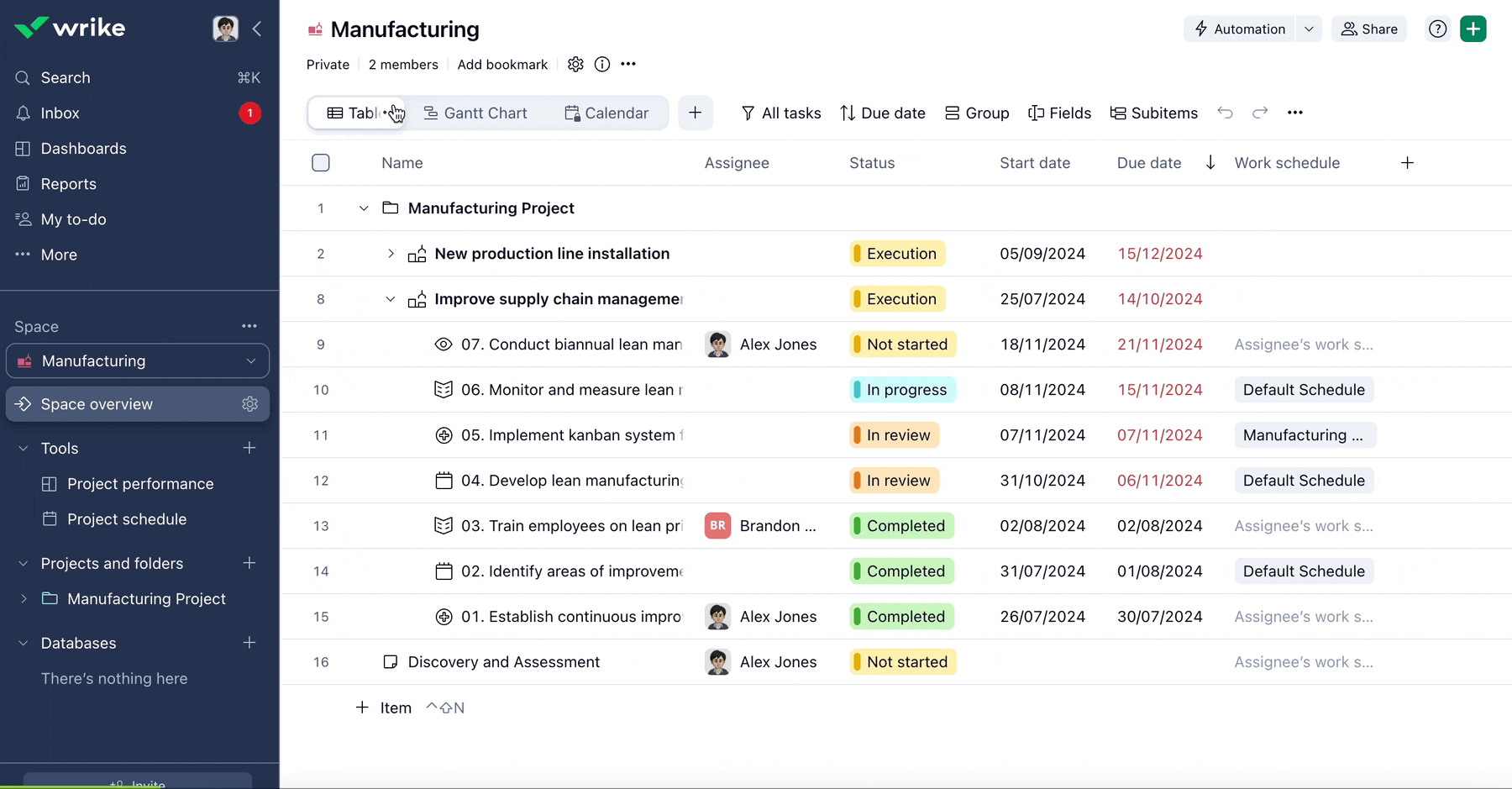Viewport: 1512px width, 789px height.
Task: Open the Help question mark icon
Action: click(x=1437, y=29)
